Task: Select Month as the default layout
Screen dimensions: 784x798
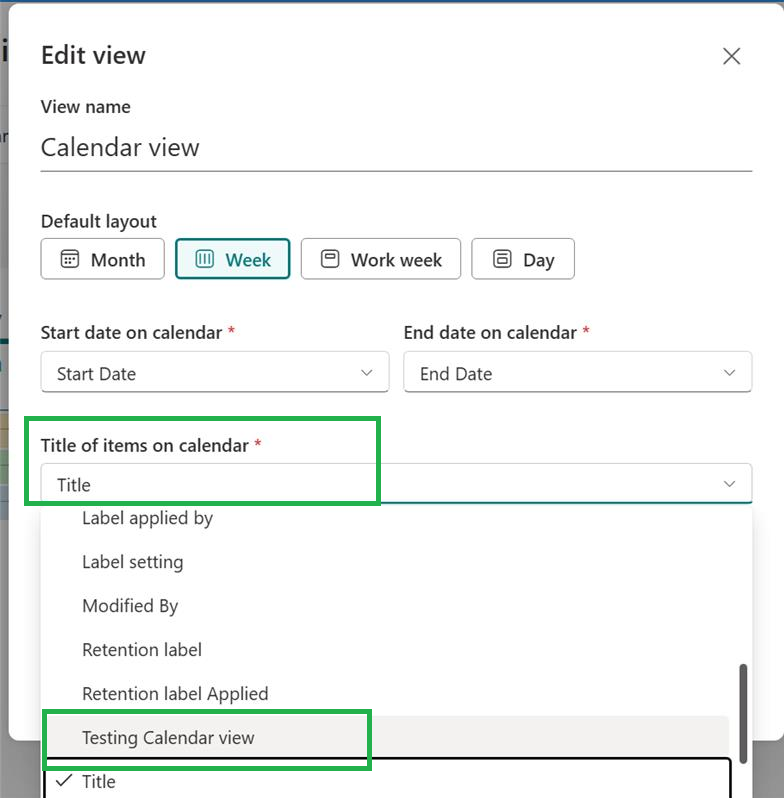Action: 102,259
